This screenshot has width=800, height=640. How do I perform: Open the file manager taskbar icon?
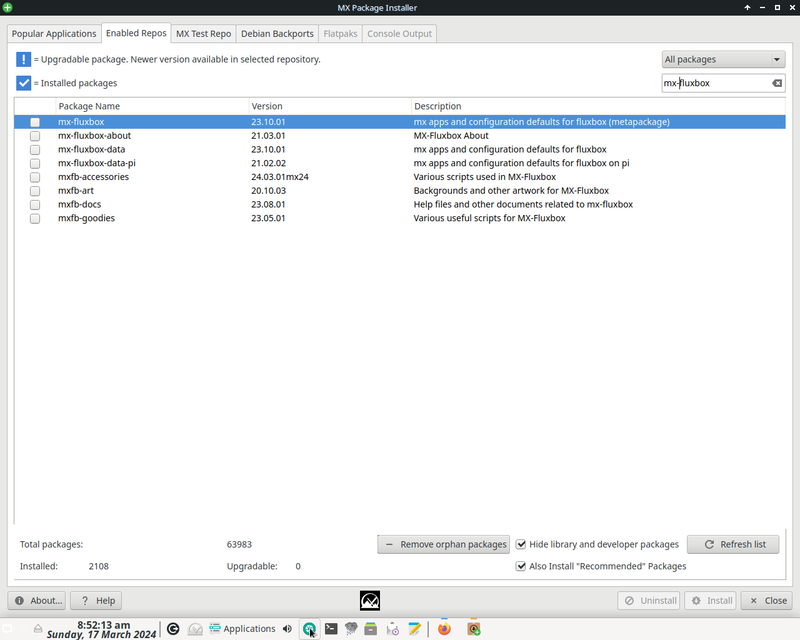click(x=371, y=629)
